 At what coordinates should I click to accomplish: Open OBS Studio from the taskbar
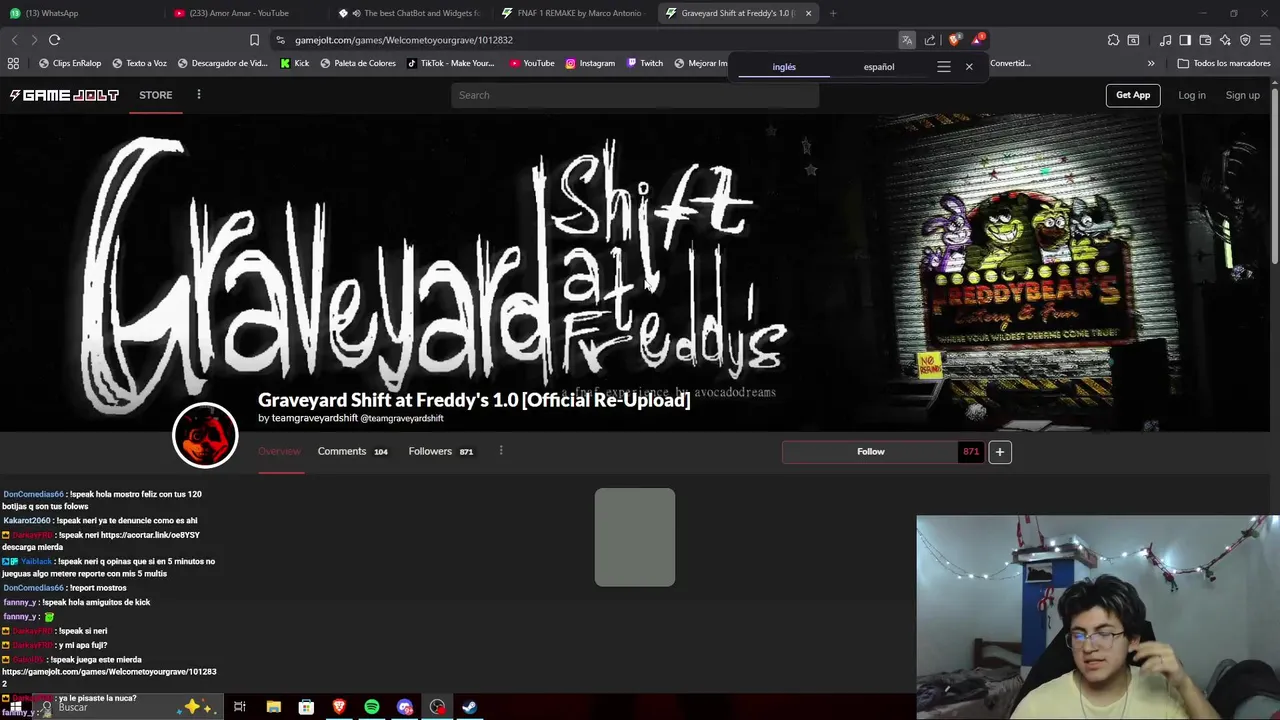pos(437,707)
